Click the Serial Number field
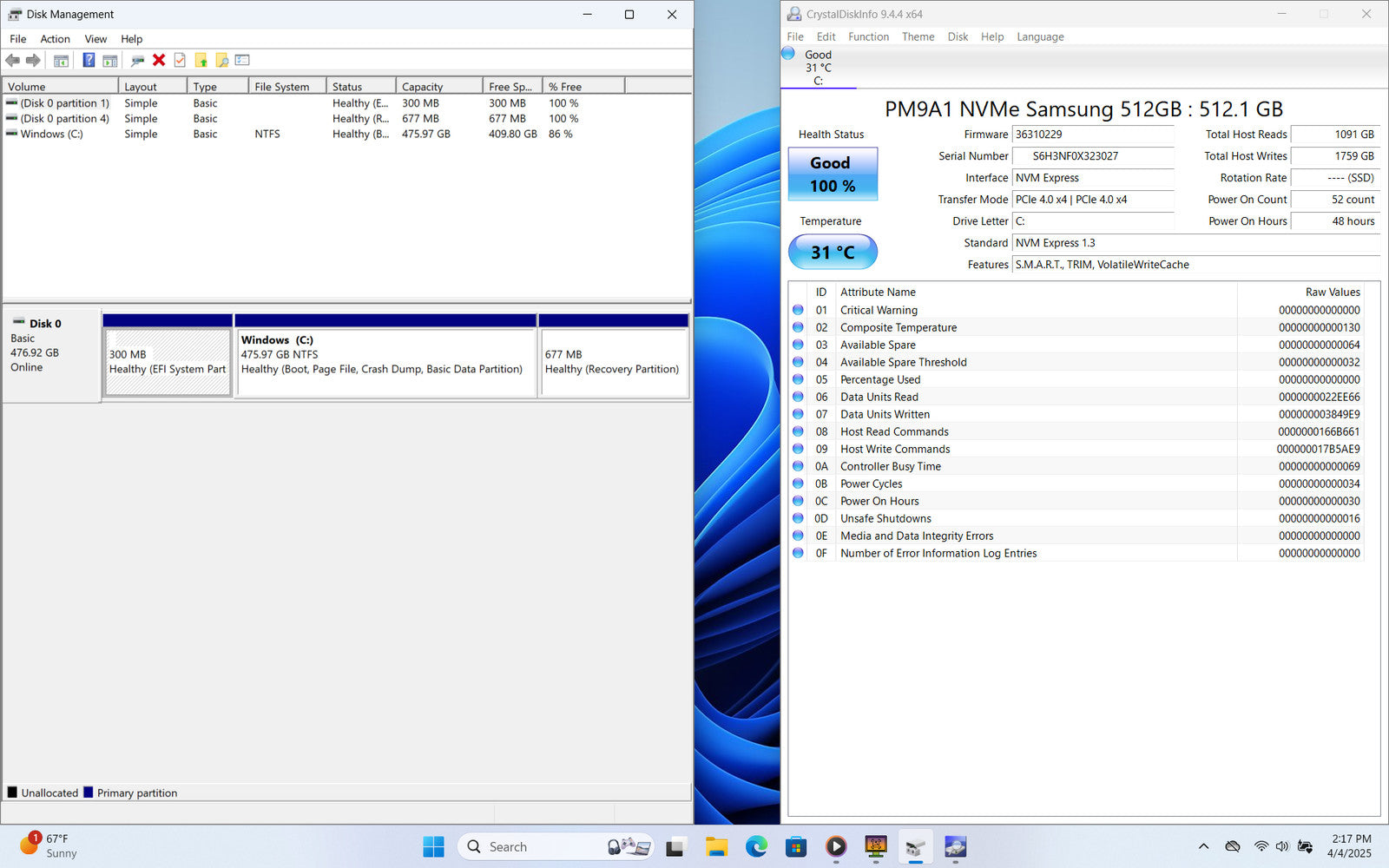The width and height of the screenshot is (1389, 868). coord(1093,156)
